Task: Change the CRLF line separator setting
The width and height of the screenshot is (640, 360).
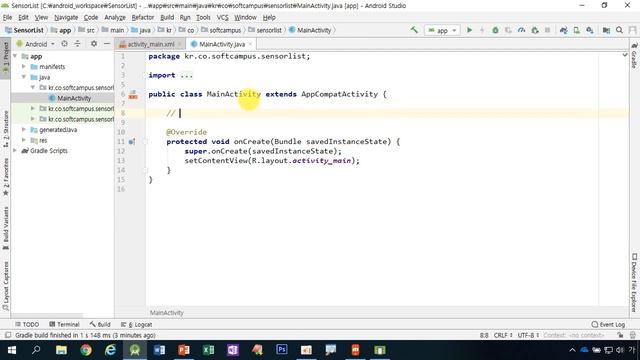Action: [503, 335]
